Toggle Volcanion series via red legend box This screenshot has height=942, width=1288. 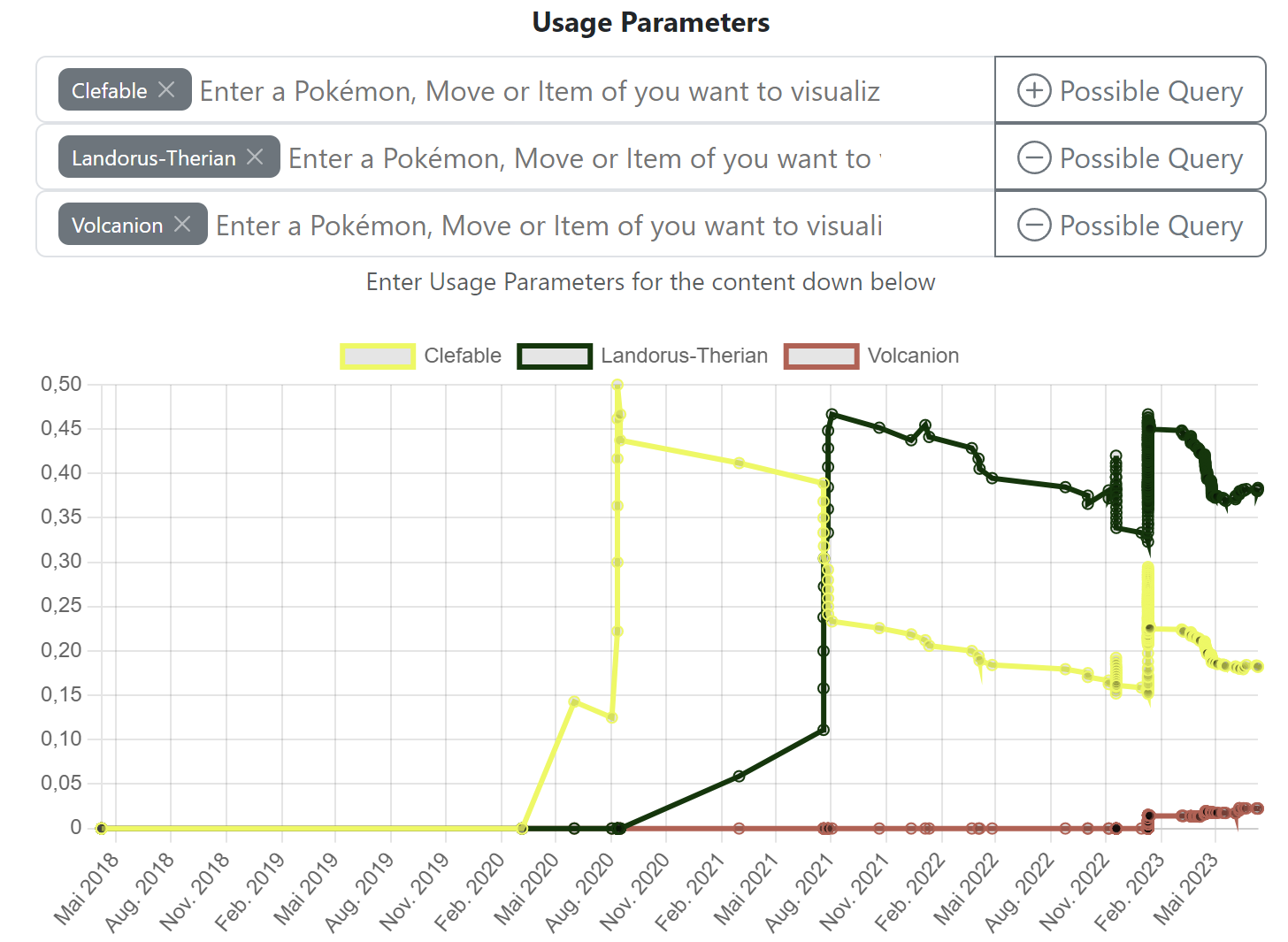[x=821, y=356]
